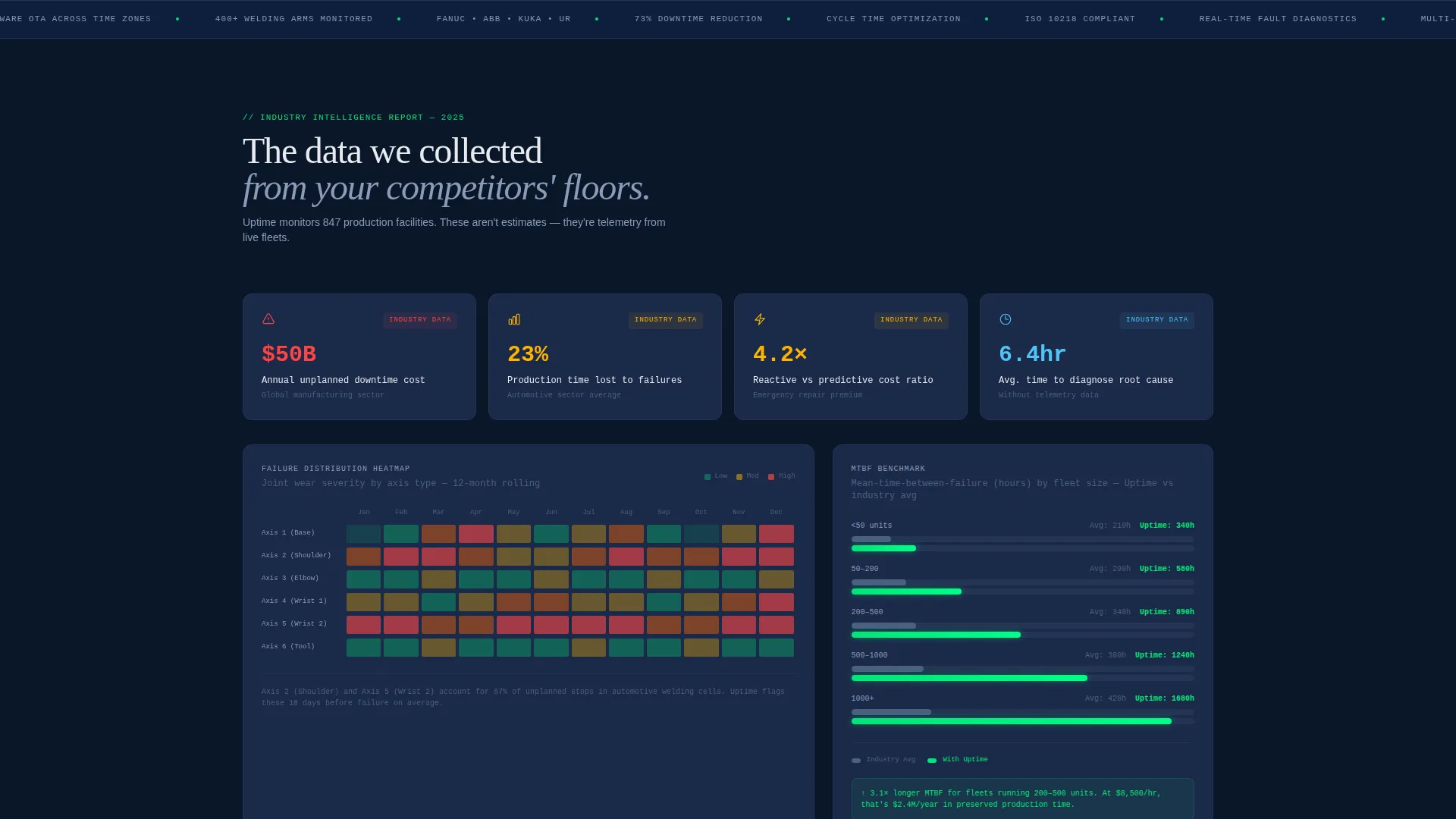Click the 4.2× value

tap(780, 354)
